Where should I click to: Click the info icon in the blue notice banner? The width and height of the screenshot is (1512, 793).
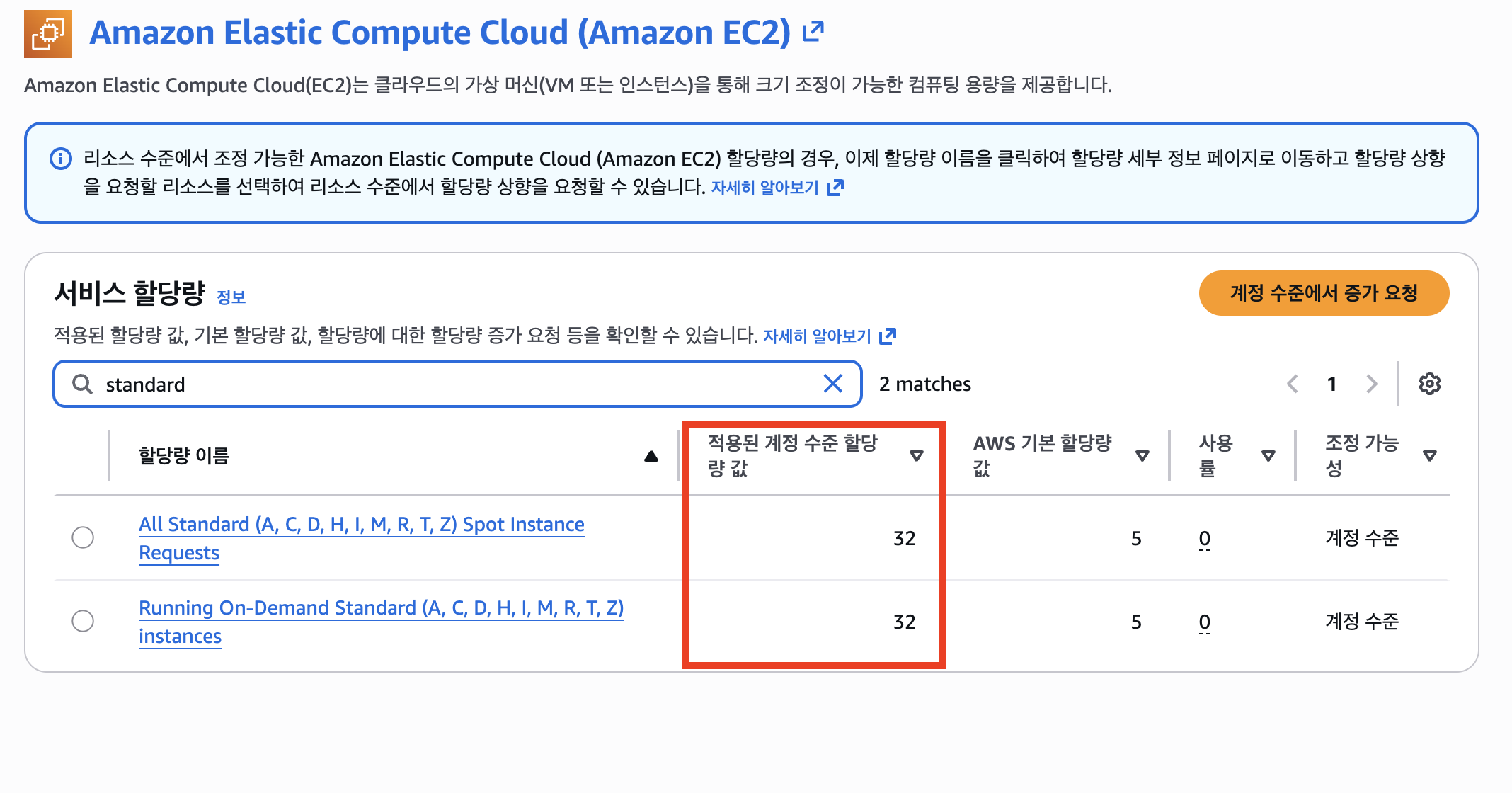point(61,159)
